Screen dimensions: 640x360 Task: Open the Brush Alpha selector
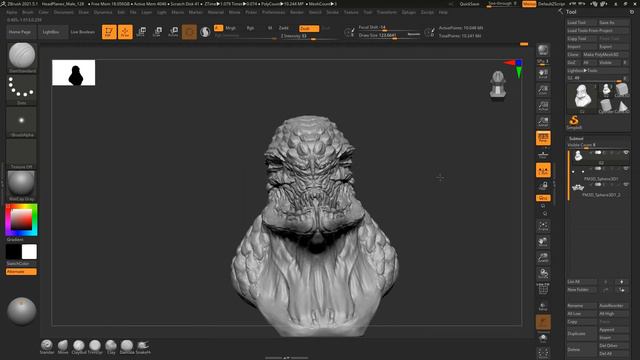(x=22, y=121)
